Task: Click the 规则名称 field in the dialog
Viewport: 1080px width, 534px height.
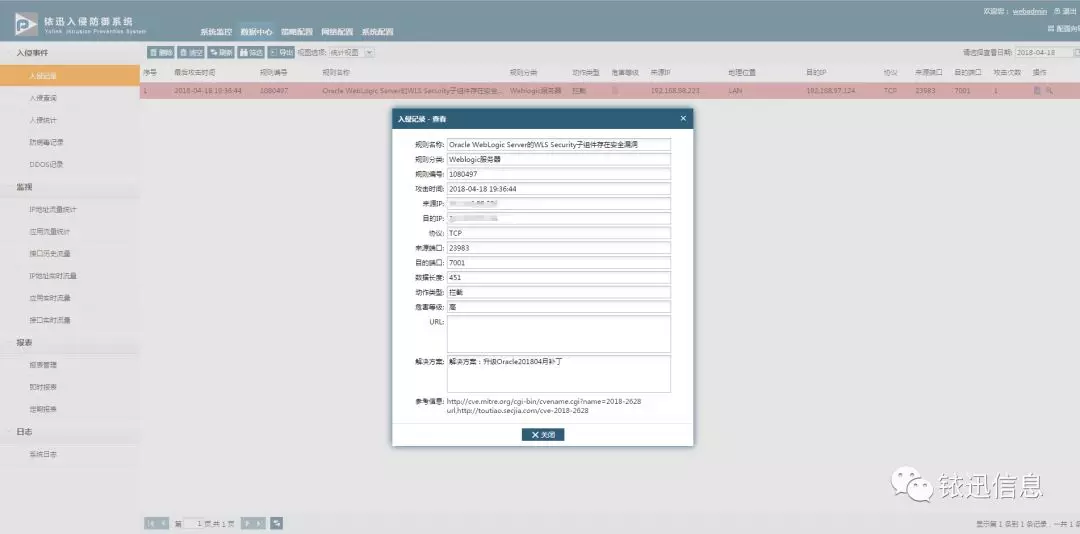Action: pos(559,145)
